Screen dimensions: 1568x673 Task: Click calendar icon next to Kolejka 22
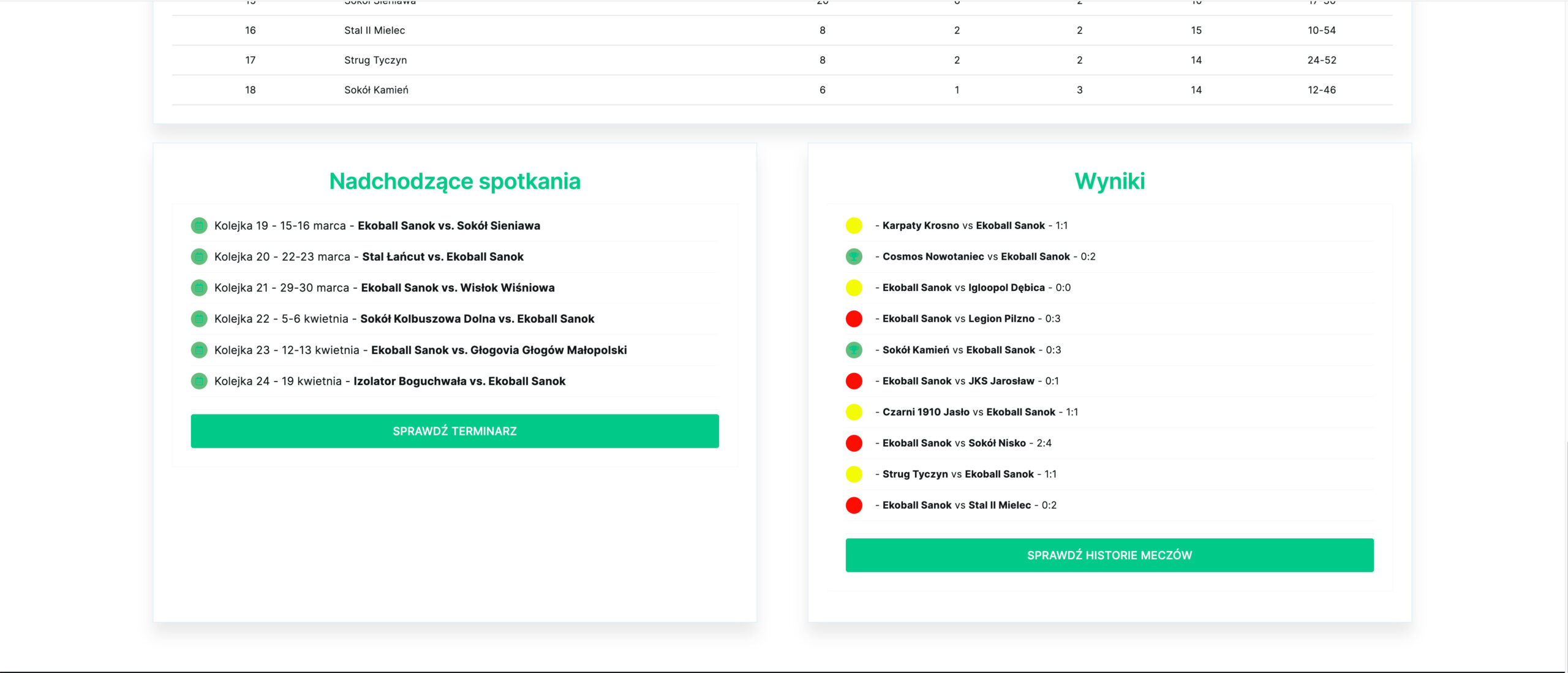tap(199, 318)
